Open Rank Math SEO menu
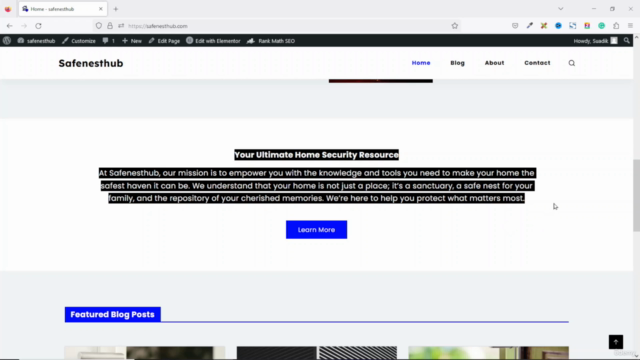 271,41
